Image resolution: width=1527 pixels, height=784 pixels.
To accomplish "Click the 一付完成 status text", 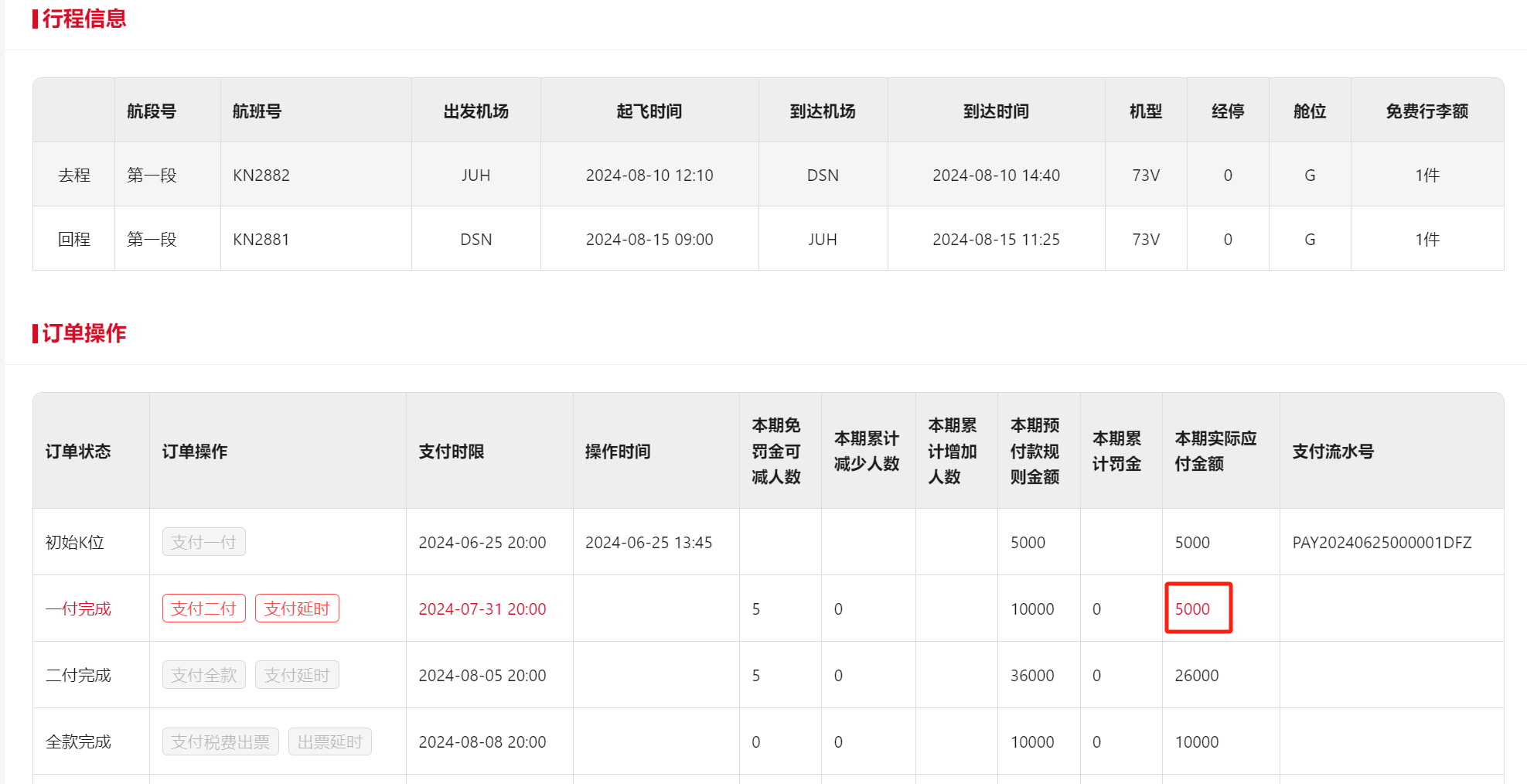I will coord(78,609).
